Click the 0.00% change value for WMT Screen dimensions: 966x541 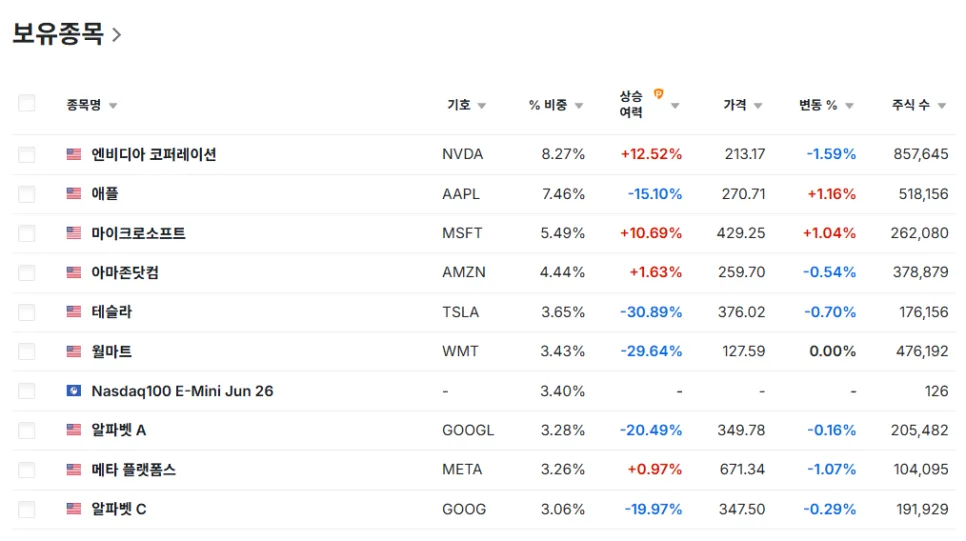832,351
